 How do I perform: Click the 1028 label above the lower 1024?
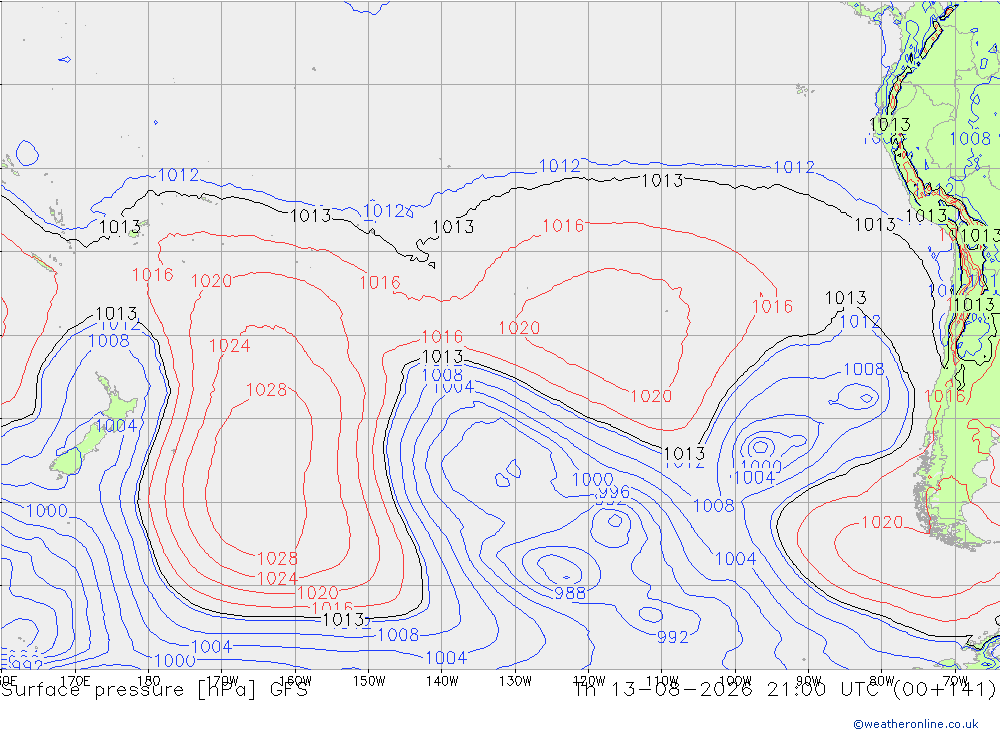pos(277,559)
